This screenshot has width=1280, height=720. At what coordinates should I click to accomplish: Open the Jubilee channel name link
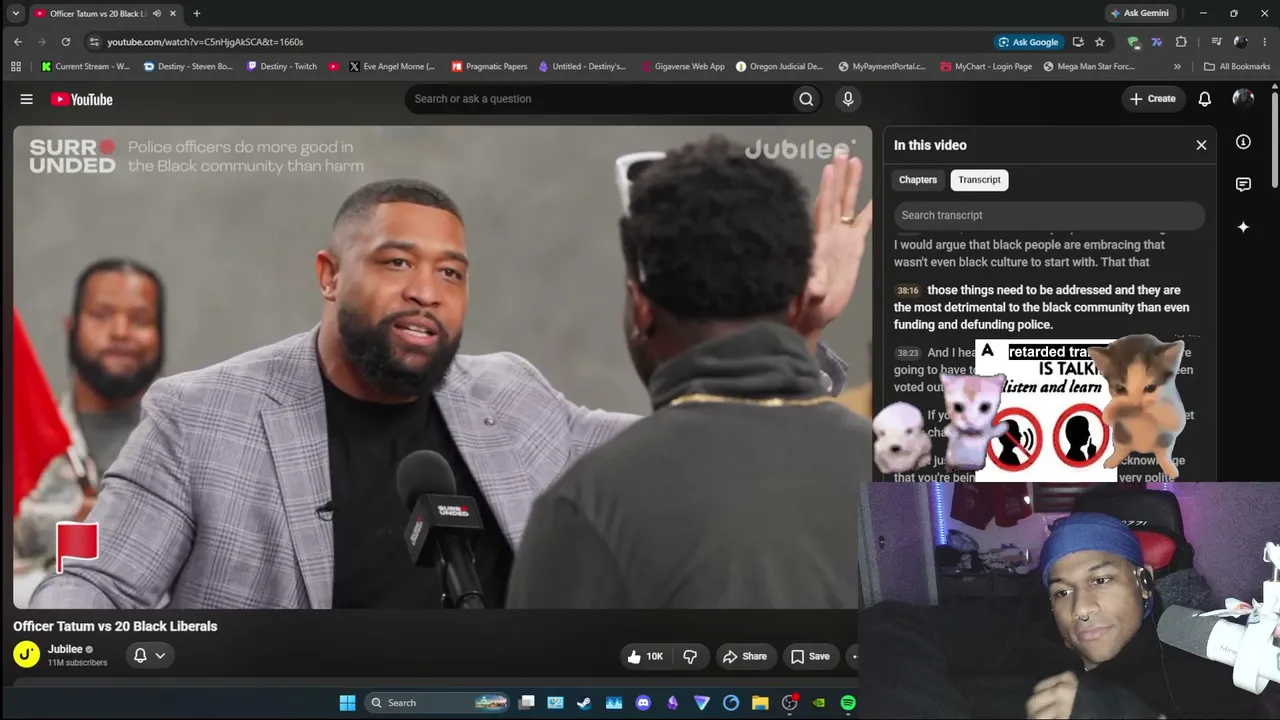pos(65,649)
